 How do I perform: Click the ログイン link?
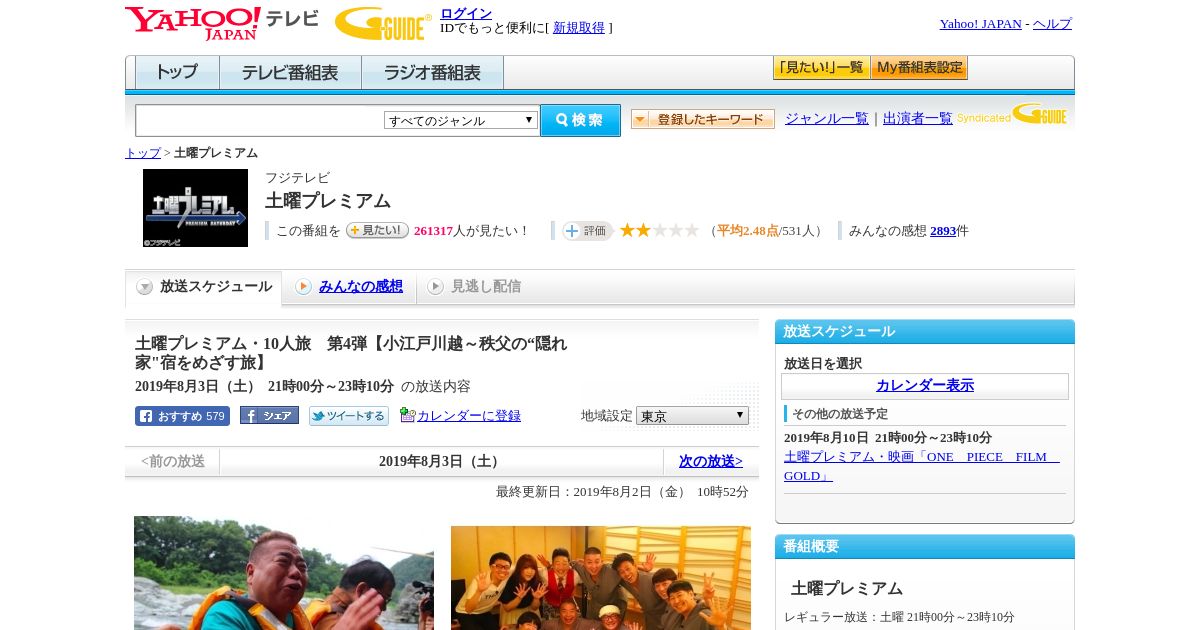[x=466, y=13]
